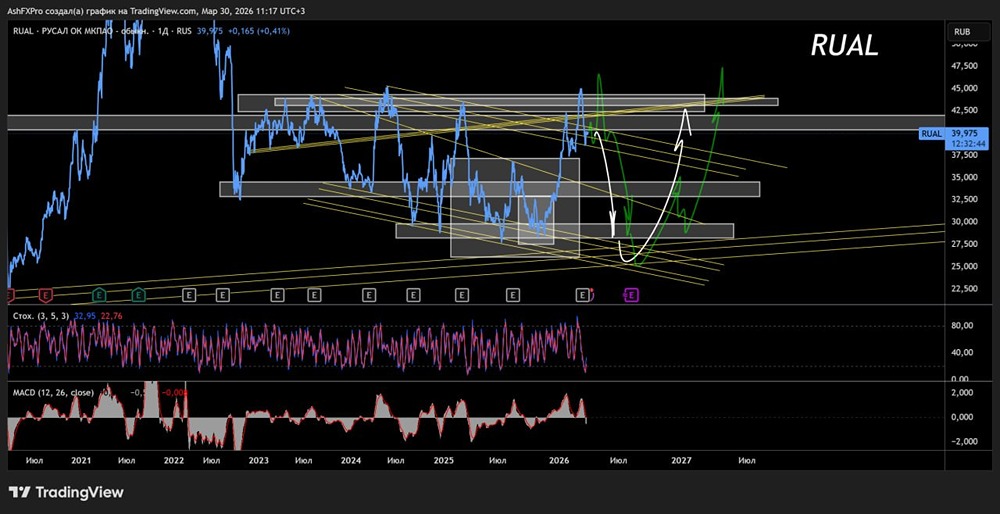This screenshot has height=514, width=1000.
Task: Click the 37,500 price axis label
Action: pyautogui.click(x=965, y=154)
